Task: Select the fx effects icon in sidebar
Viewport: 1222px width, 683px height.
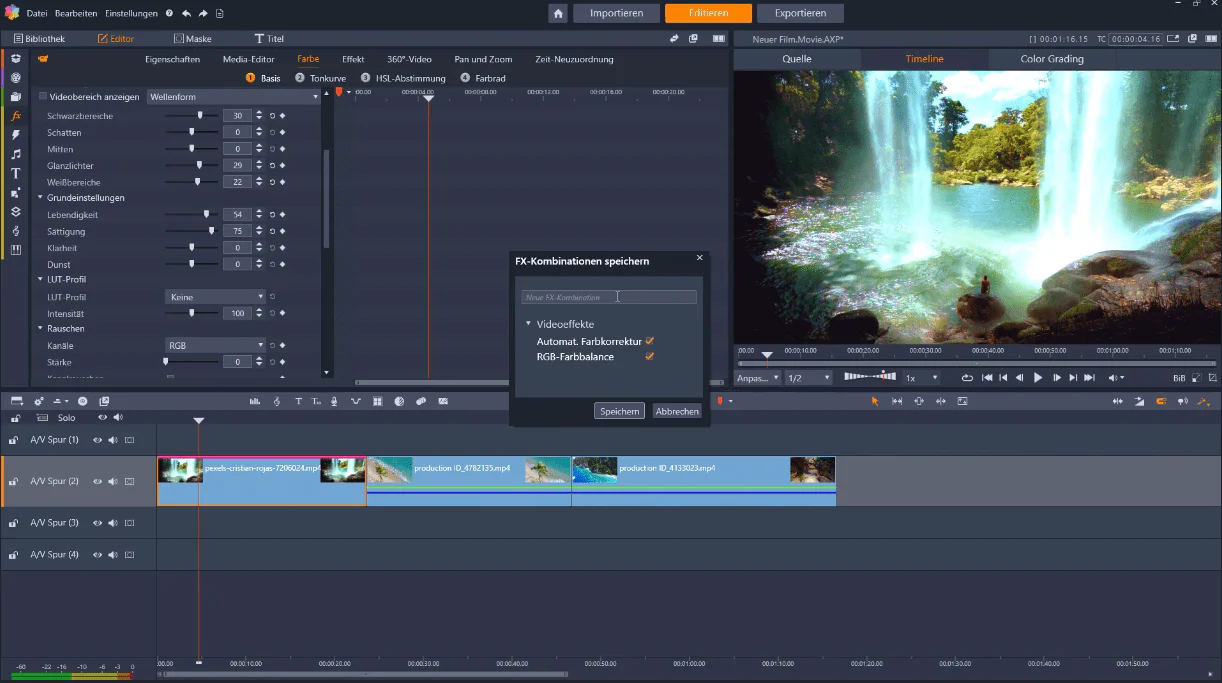Action: click(16, 116)
